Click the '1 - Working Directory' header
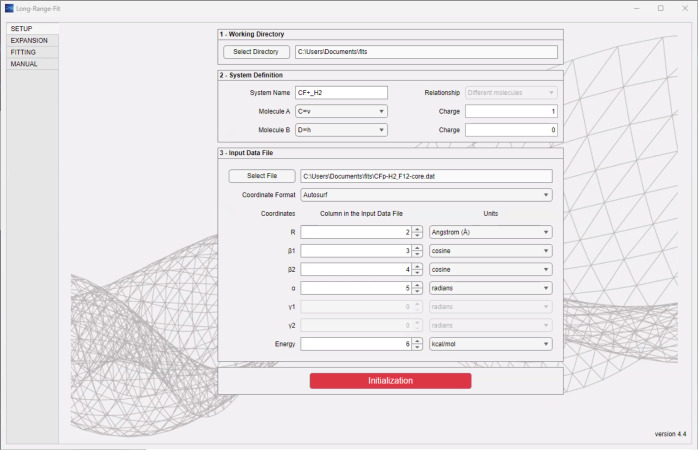This screenshot has width=698, height=450. click(x=252, y=34)
